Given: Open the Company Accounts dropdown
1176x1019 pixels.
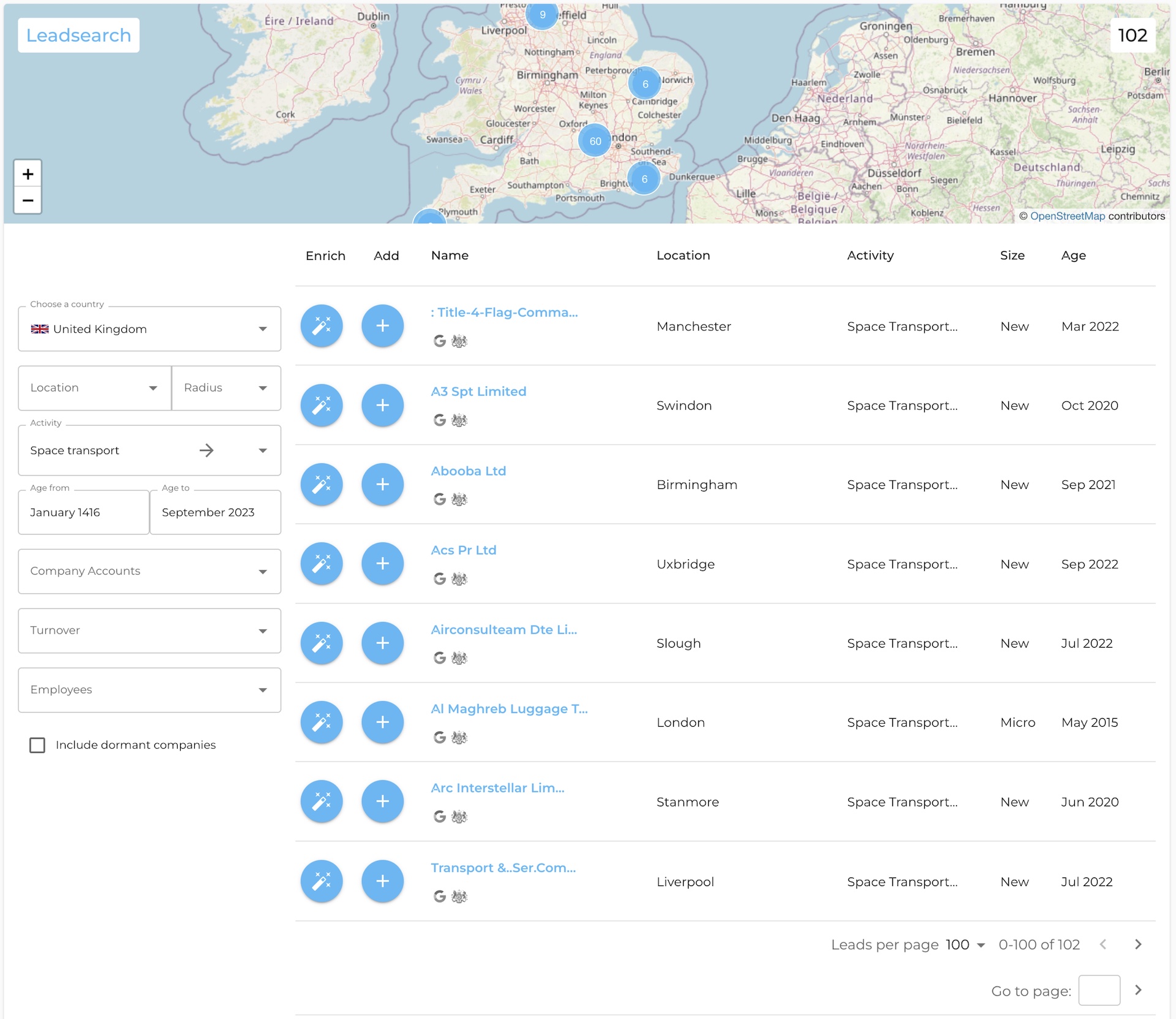Looking at the screenshot, I should [x=149, y=571].
